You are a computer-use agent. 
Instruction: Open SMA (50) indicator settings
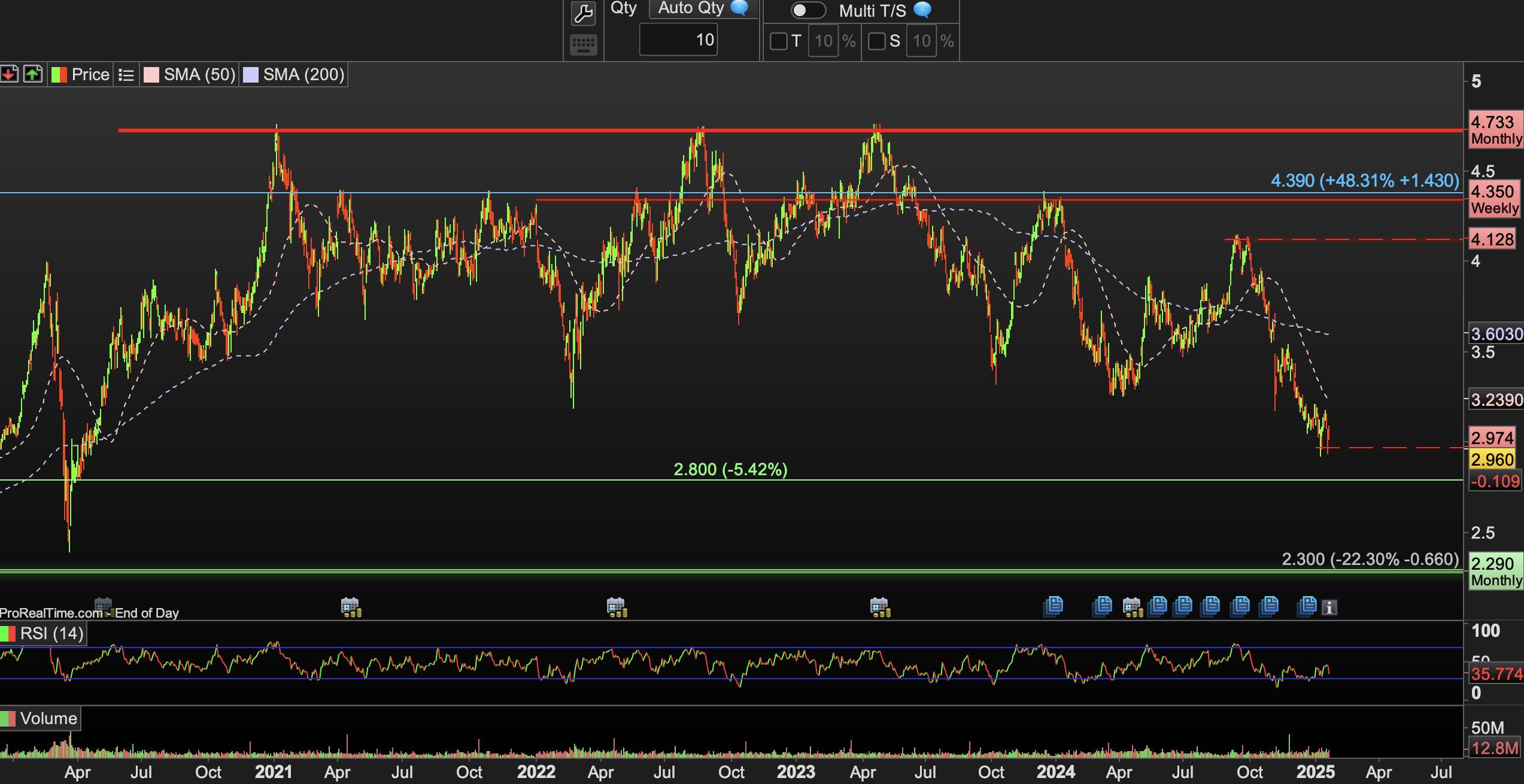199,75
